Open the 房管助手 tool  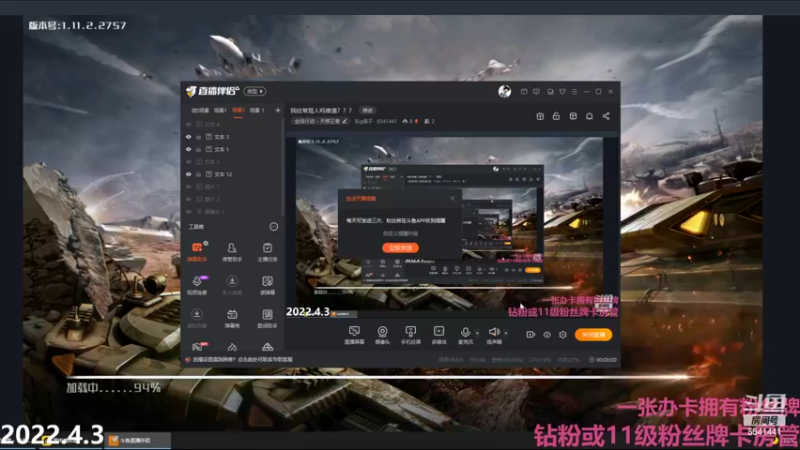point(232,252)
